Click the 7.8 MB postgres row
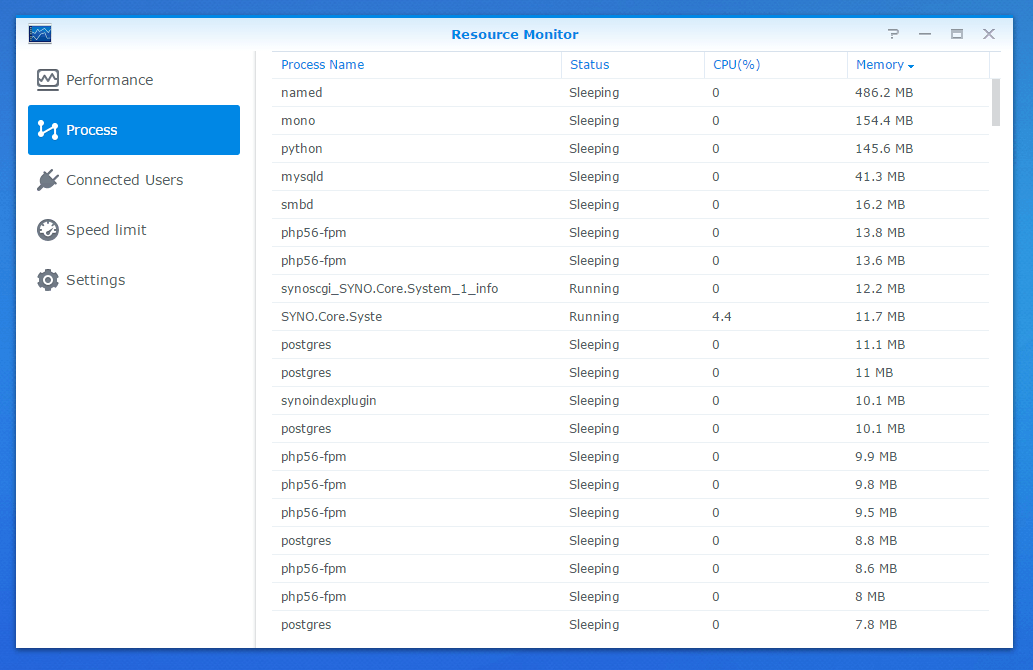The width and height of the screenshot is (1033, 670). pyautogui.click(x=630, y=625)
